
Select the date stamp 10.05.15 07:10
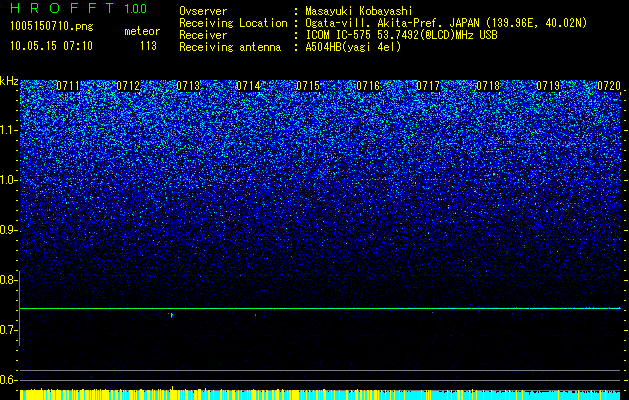pyautogui.click(x=51, y=46)
